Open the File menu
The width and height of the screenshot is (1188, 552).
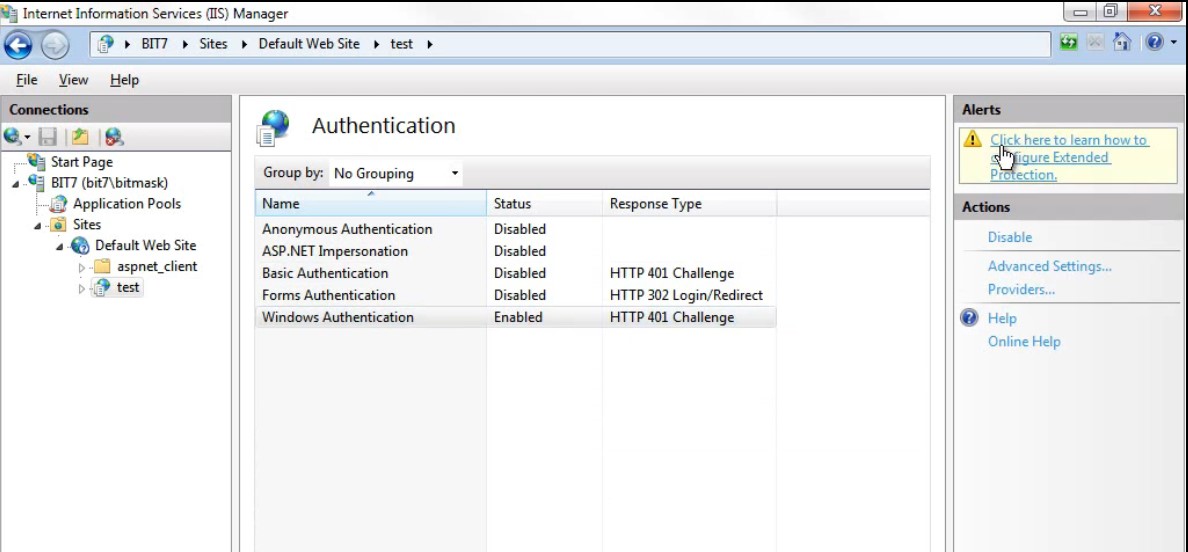[27, 80]
